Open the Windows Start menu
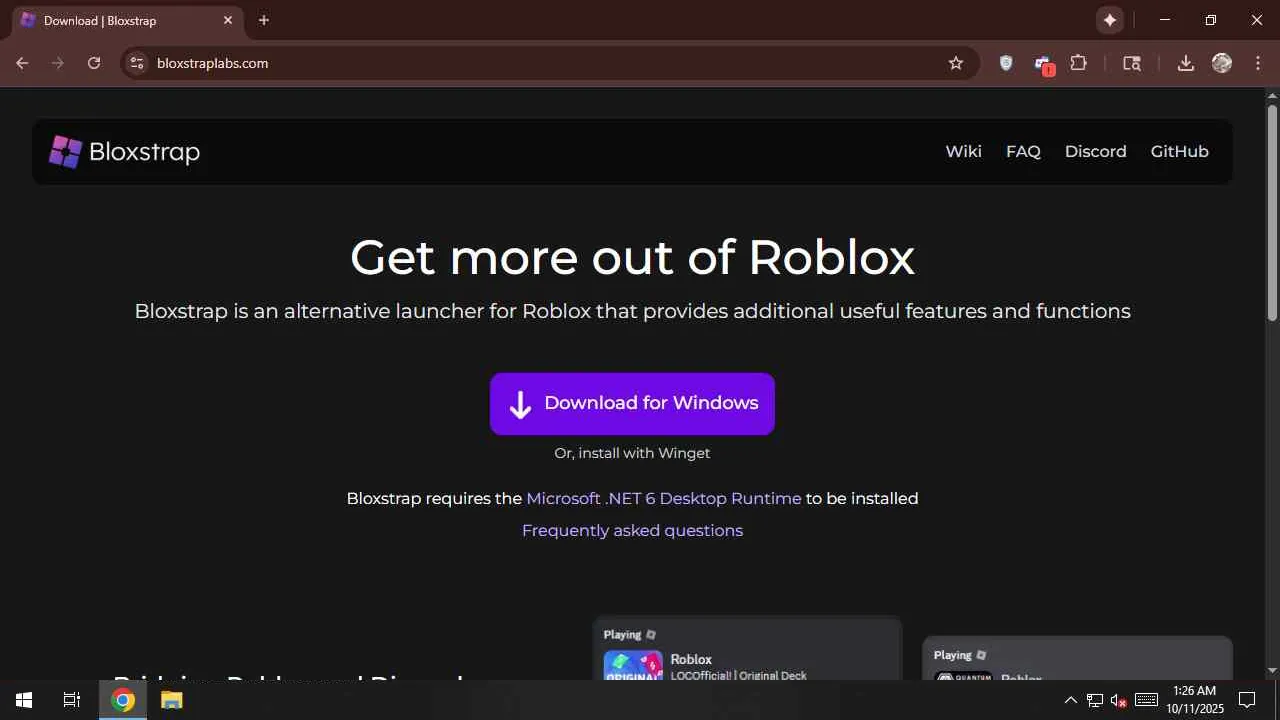Screen dimensions: 1280x720 pyautogui.click(x=24, y=700)
